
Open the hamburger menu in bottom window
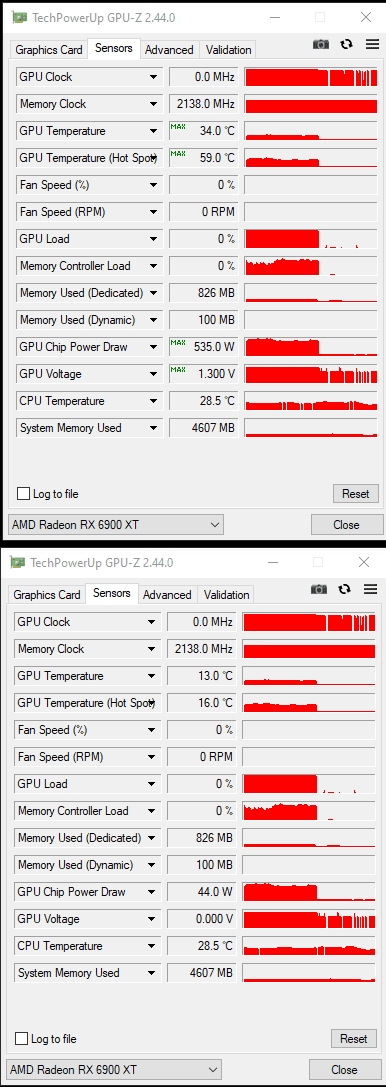click(x=369, y=589)
